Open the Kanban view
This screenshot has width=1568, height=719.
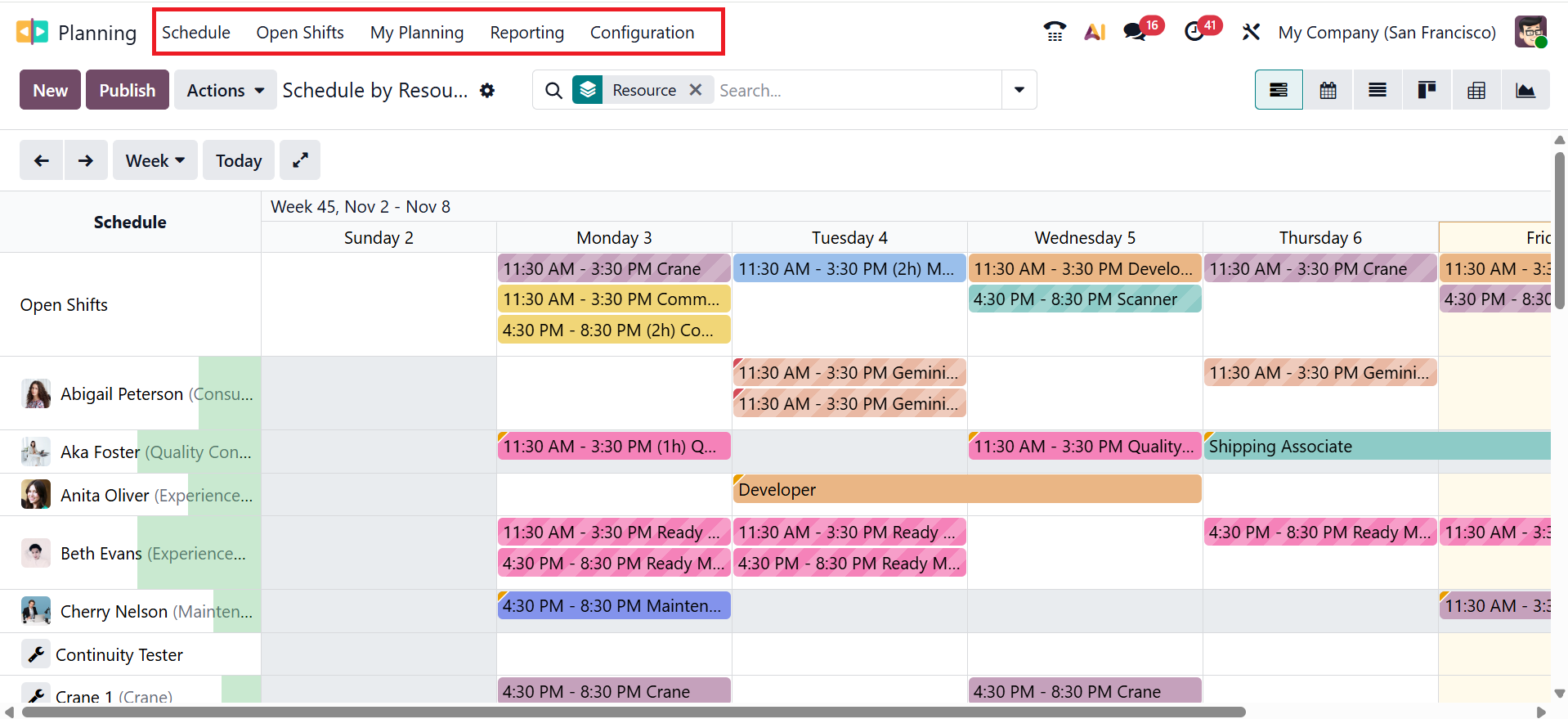point(1427,90)
